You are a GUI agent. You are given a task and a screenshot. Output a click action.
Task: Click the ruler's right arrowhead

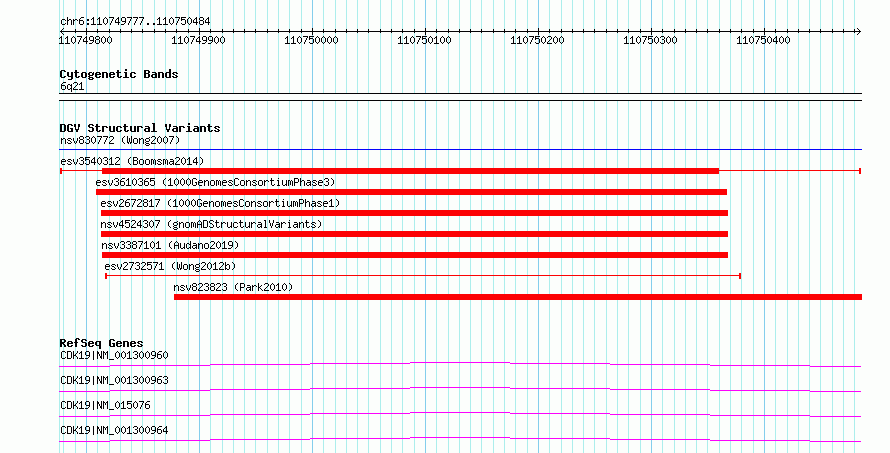[x=859, y=32]
